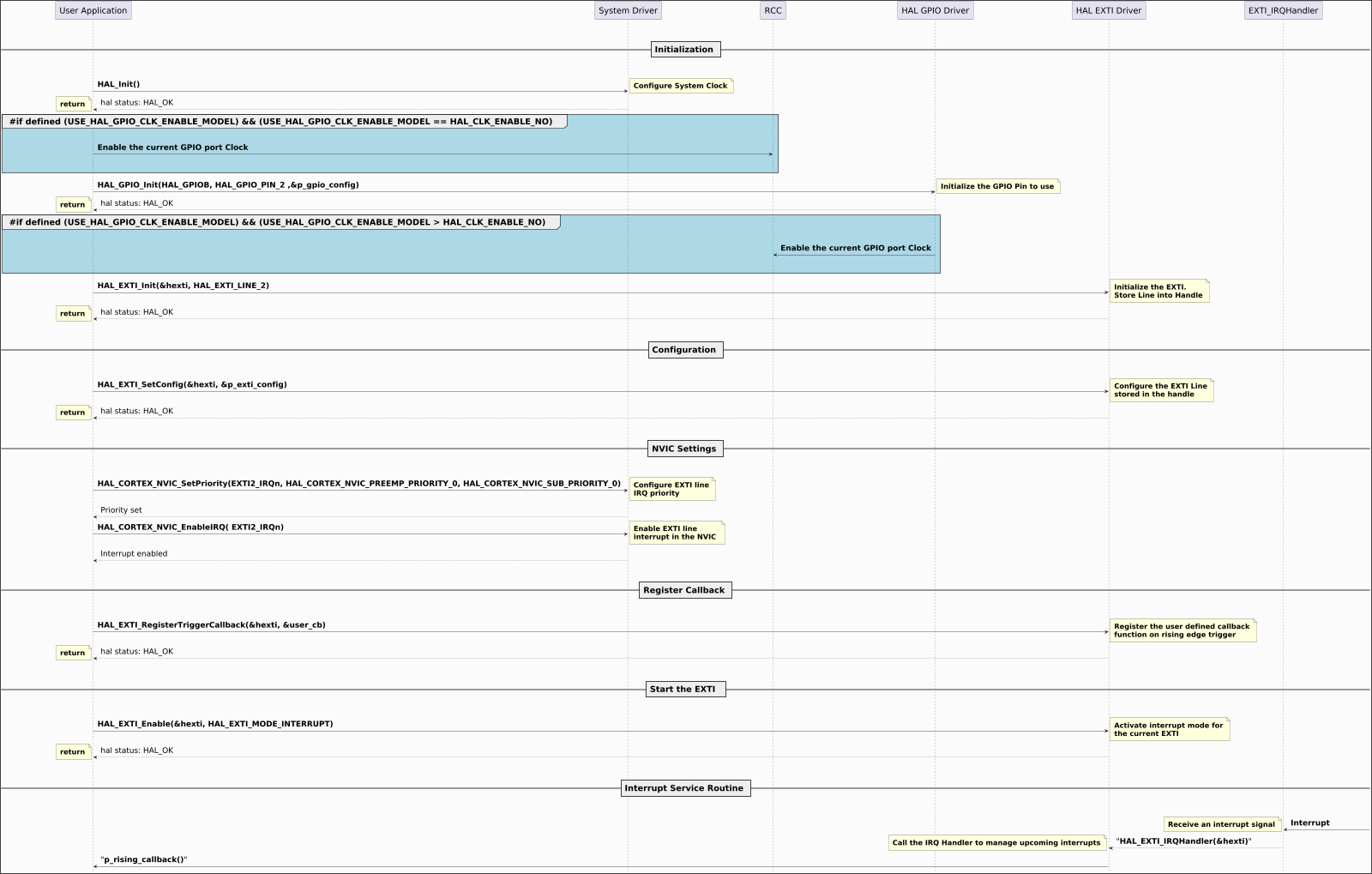Click the Initialization section divider
This screenshot has height=874, width=1372.
(x=684, y=49)
